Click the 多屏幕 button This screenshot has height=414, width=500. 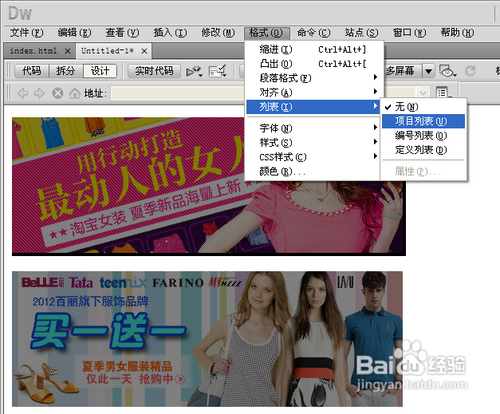coord(402,71)
